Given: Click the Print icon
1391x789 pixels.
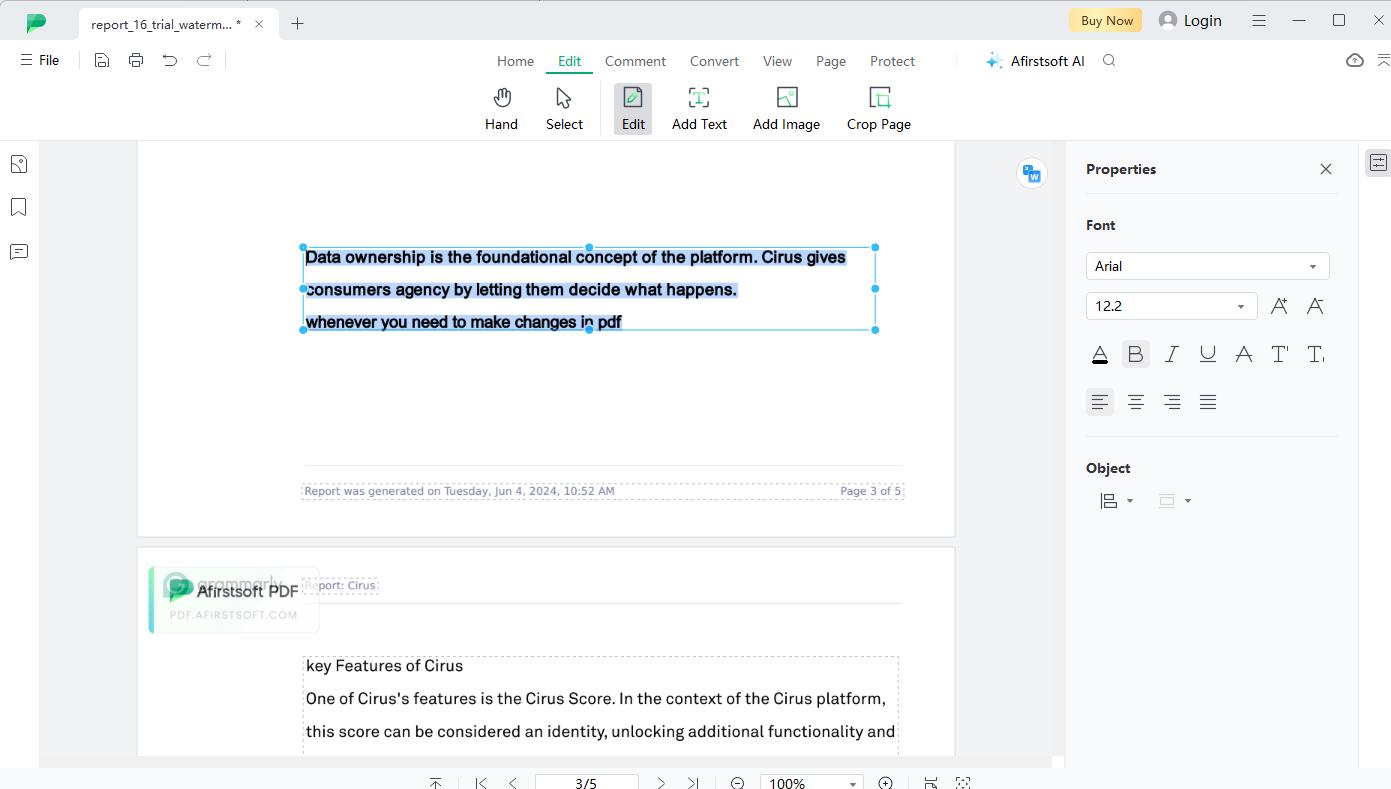Looking at the screenshot, I should [136, 60].
